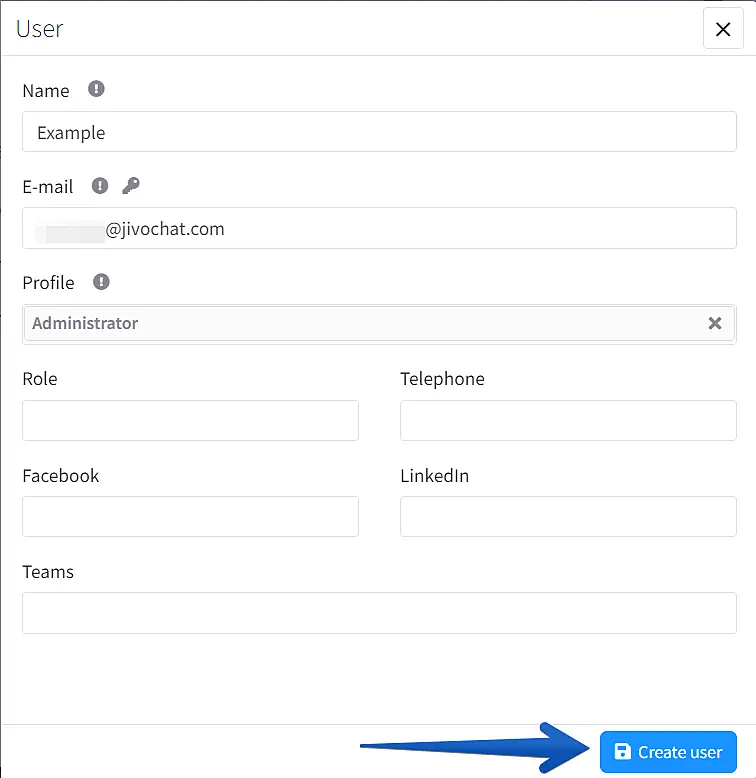Open the Teams selection field
Viewport: 756px width, 778px height.
379,613
